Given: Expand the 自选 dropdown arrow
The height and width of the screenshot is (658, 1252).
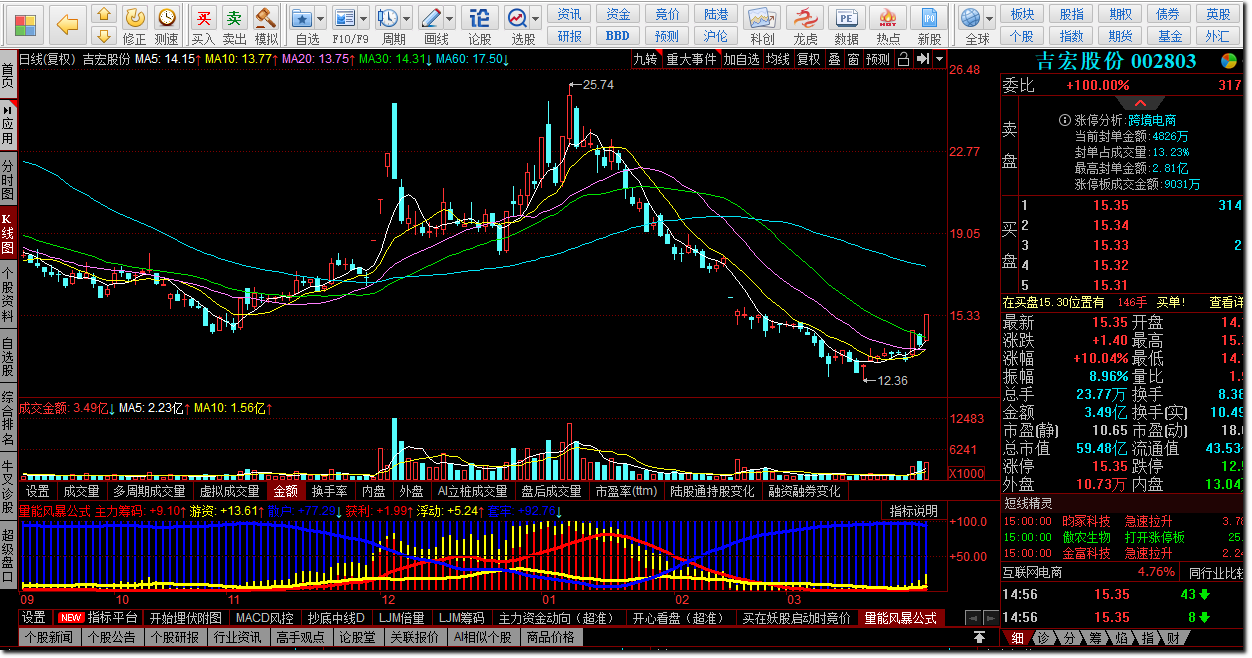Looking at the screenshot, I should tap(320, 18).
